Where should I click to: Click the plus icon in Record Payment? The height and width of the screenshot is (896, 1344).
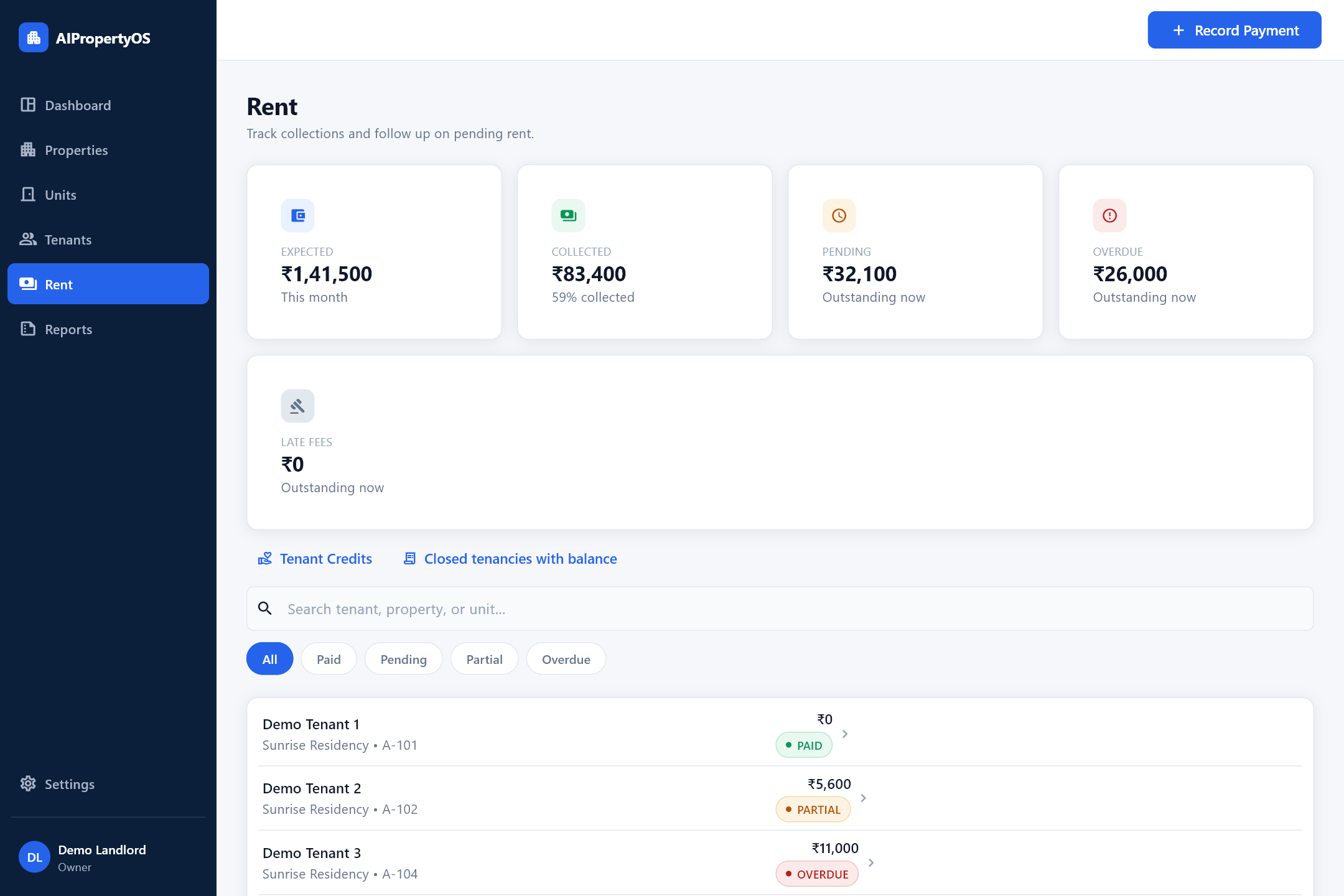[x=1178, y=30]
